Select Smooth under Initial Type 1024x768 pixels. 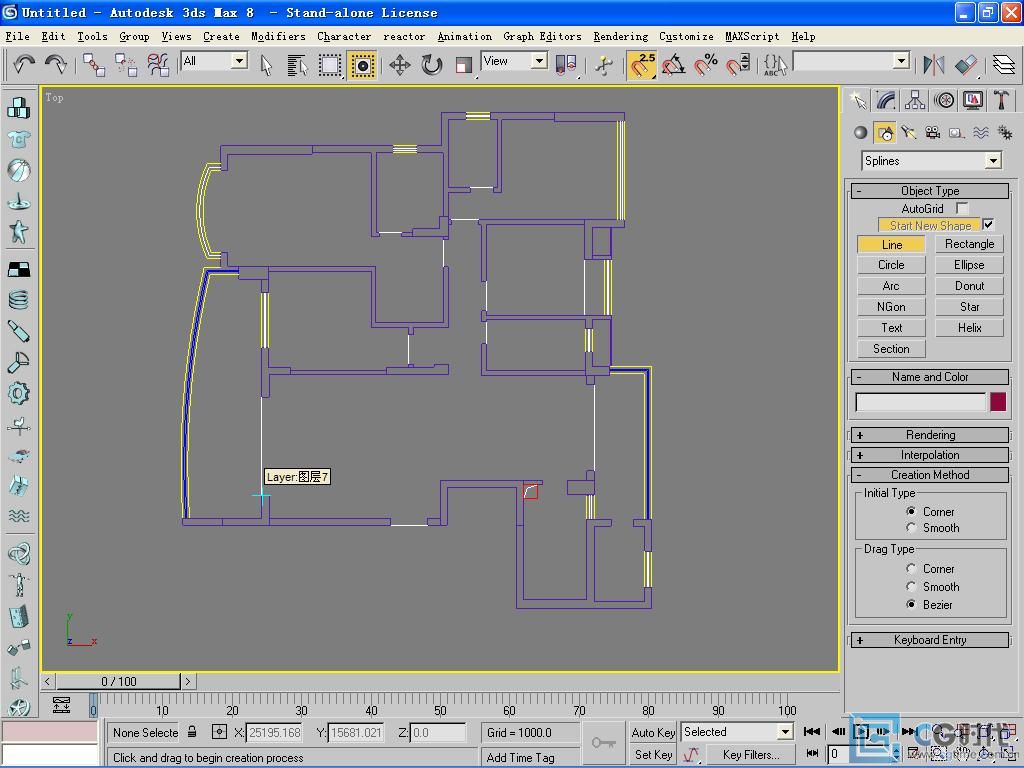click(911, 528)
